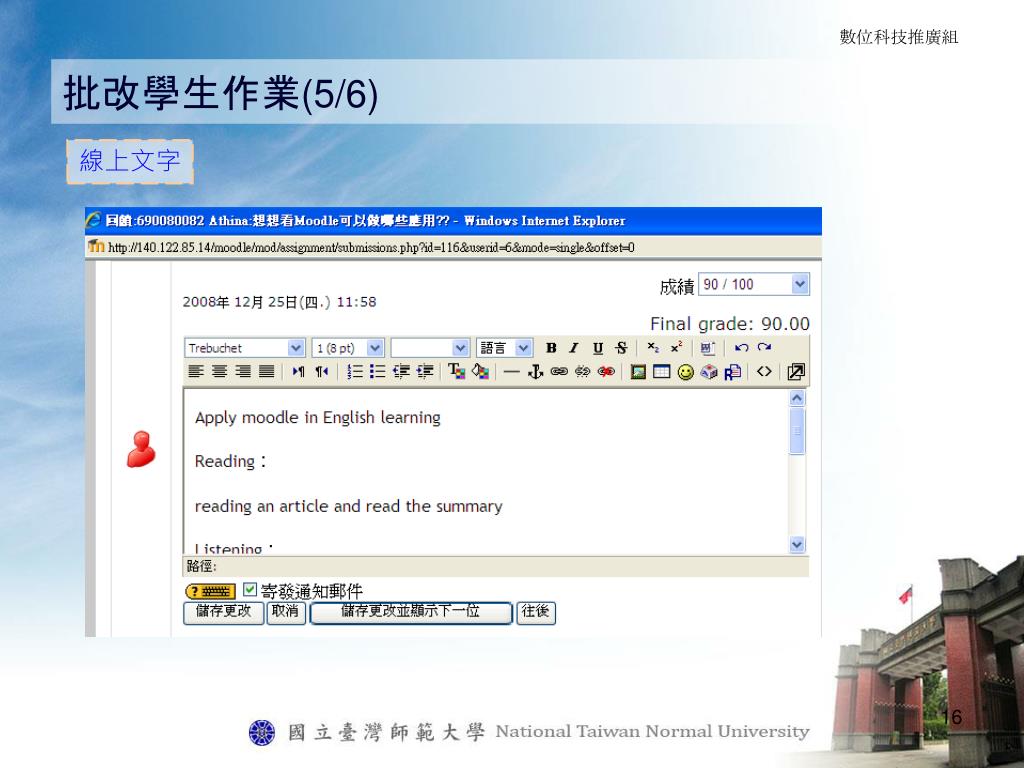Open the 1 (8 pt) font size dropdown
Screen dimensions: 1024x768
[347, 348]
